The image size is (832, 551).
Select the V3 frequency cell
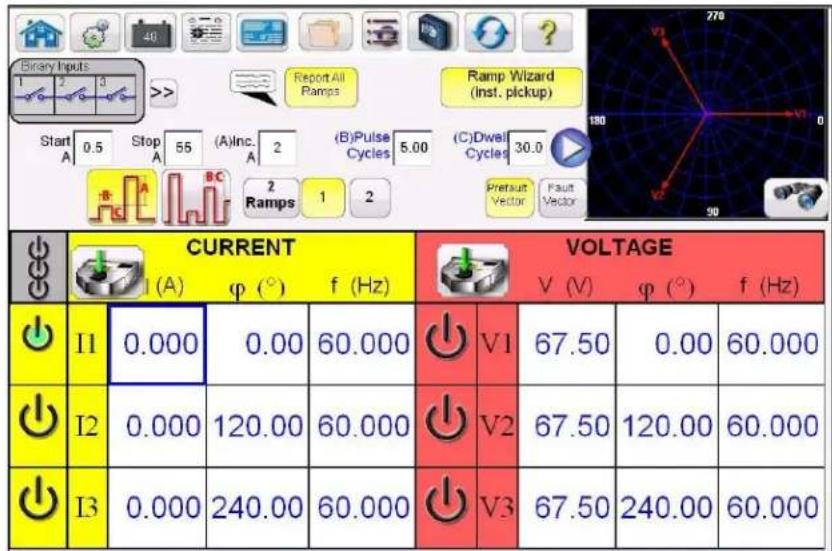click(772, 508)
